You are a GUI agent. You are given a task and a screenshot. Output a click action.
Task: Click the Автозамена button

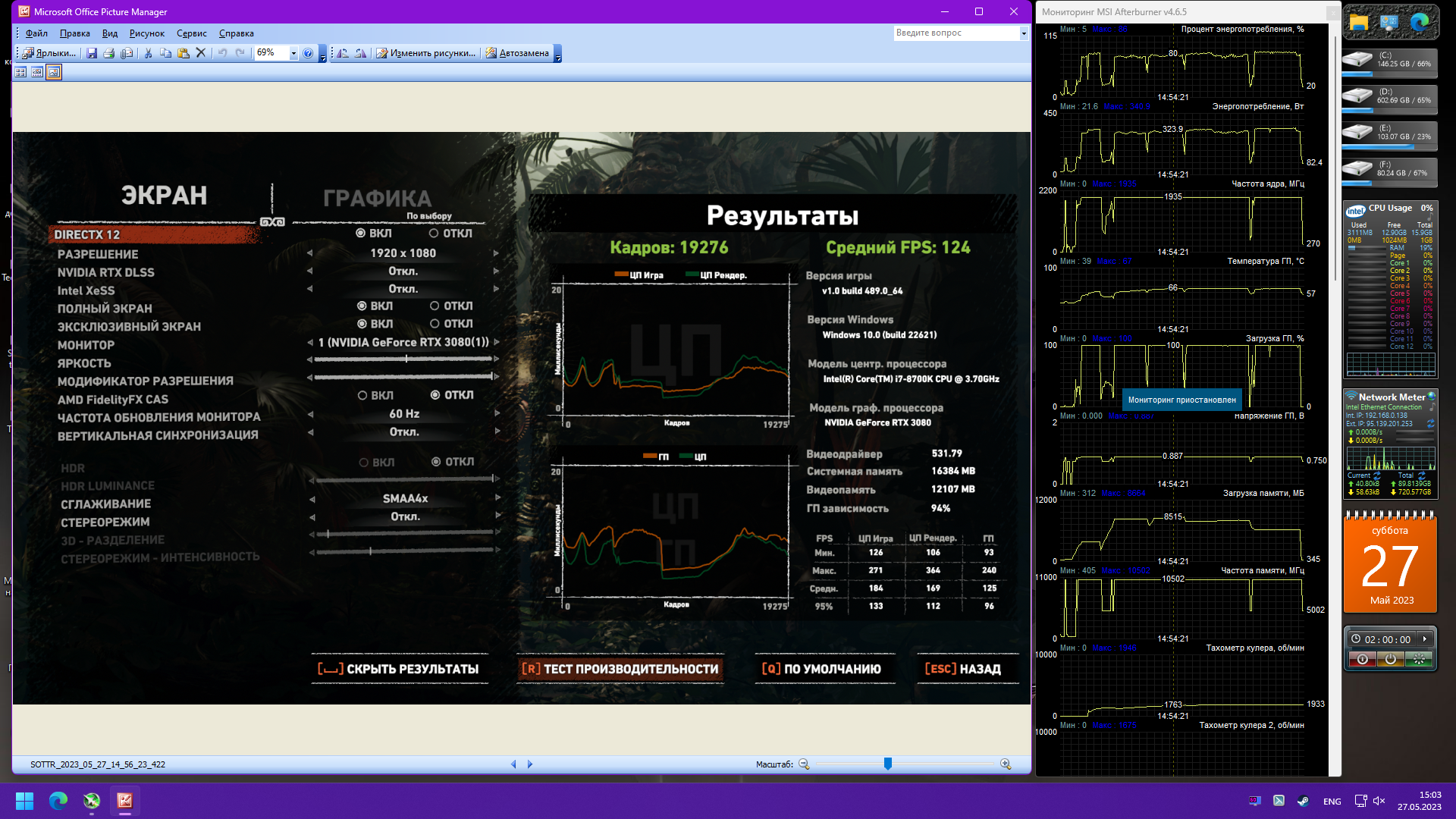(517, 53)
